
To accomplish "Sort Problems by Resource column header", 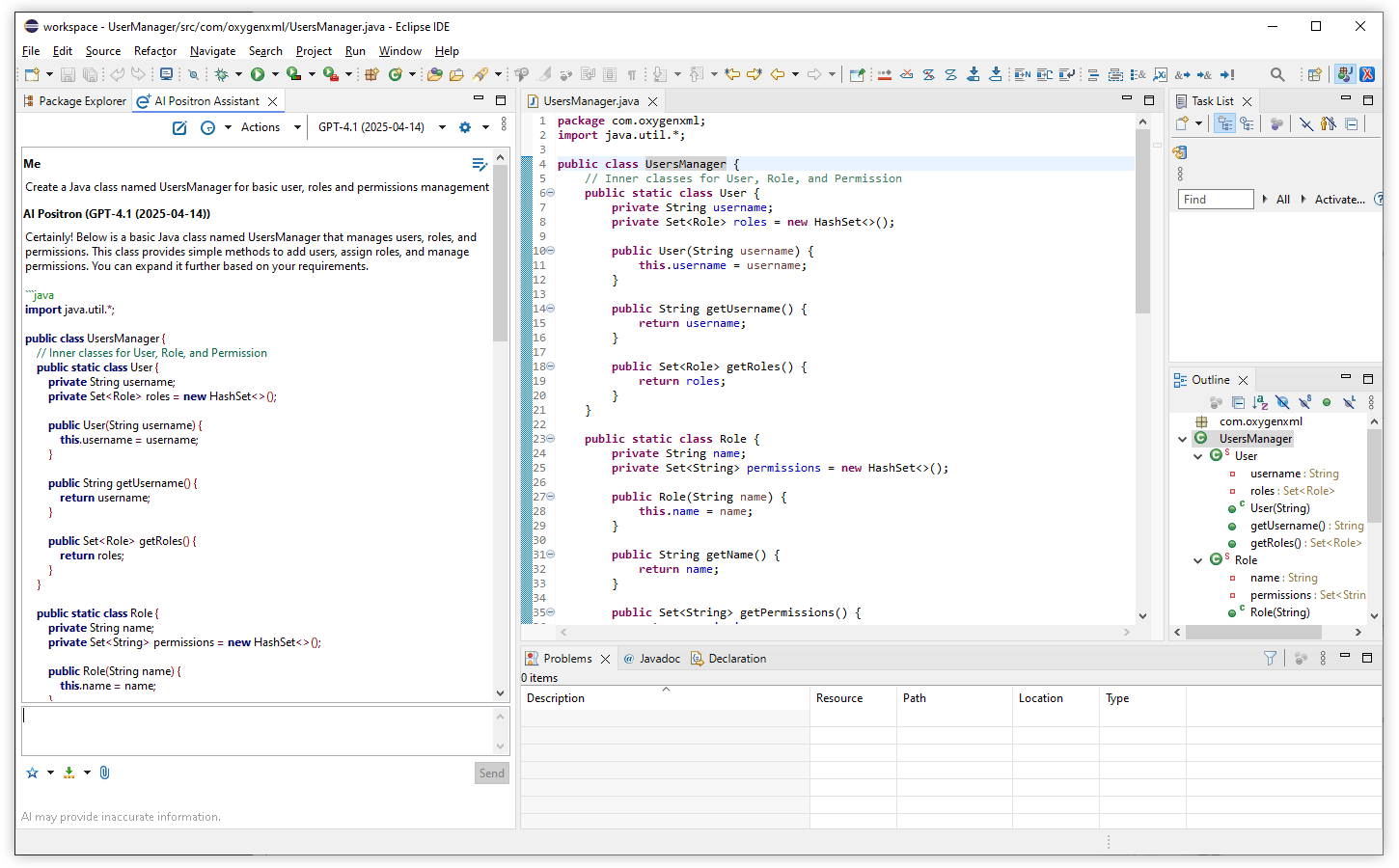I will coord(853,698).
